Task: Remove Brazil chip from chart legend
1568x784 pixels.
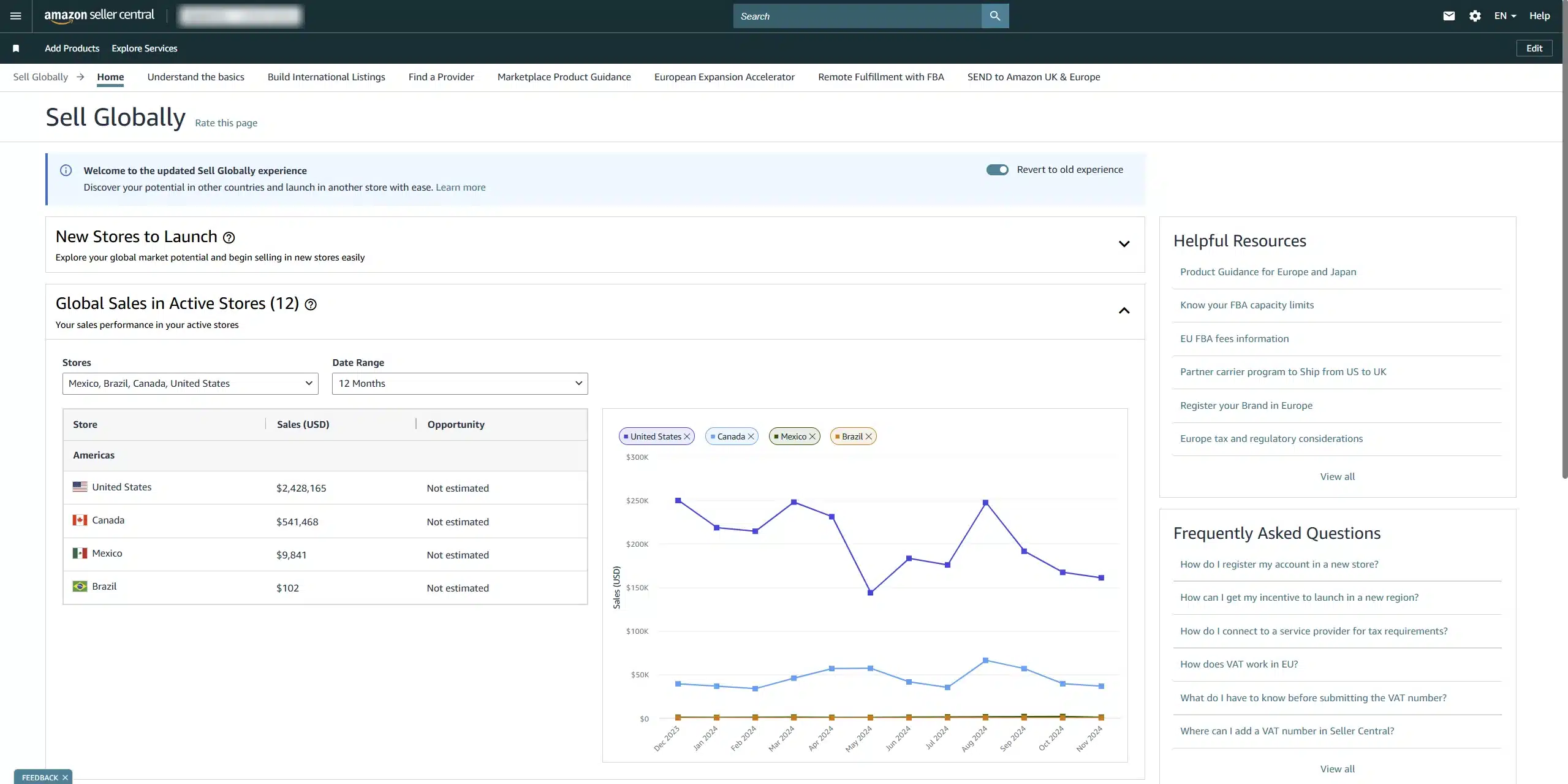Action: (x=868, y=436)
